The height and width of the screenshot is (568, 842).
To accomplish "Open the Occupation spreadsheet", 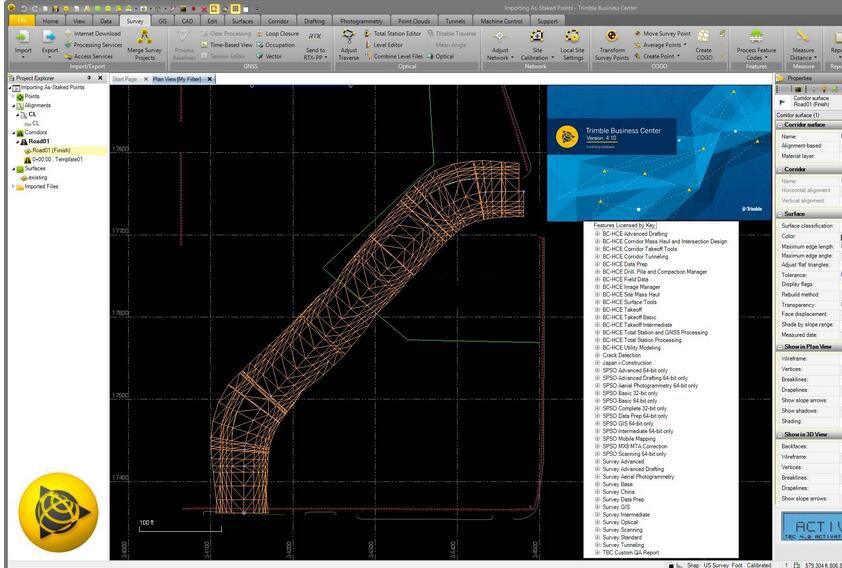I will tap(275, 45).
